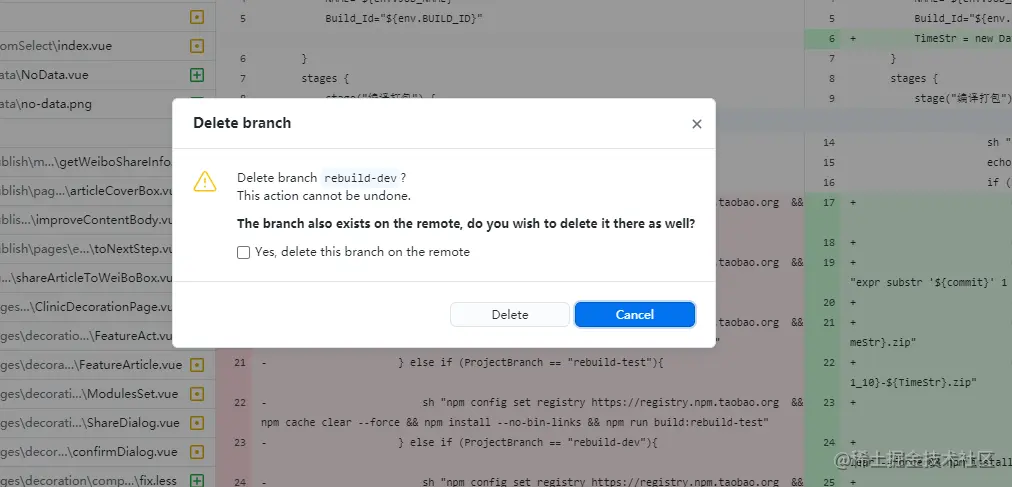The image size is (1012, 487).
Task: Close the Delete branch dialog with X
Action: 696,124
